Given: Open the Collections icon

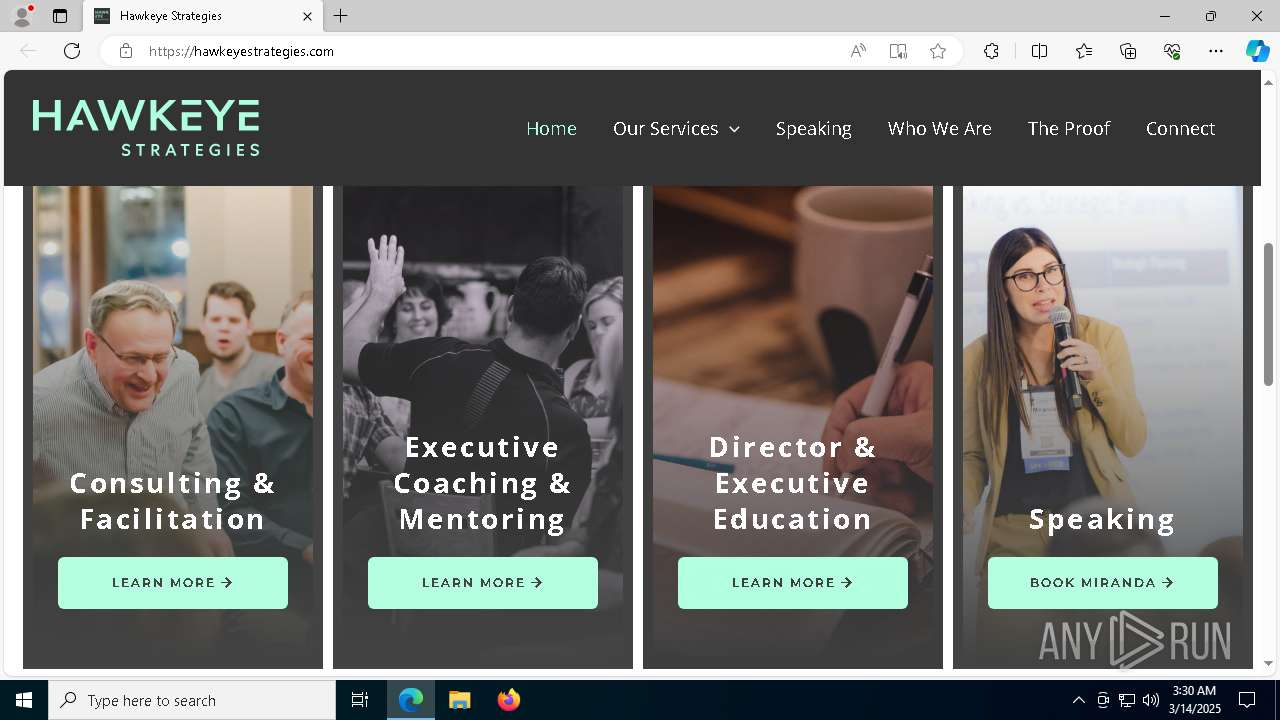Looking at the screenshot, I should point(1128,51).
